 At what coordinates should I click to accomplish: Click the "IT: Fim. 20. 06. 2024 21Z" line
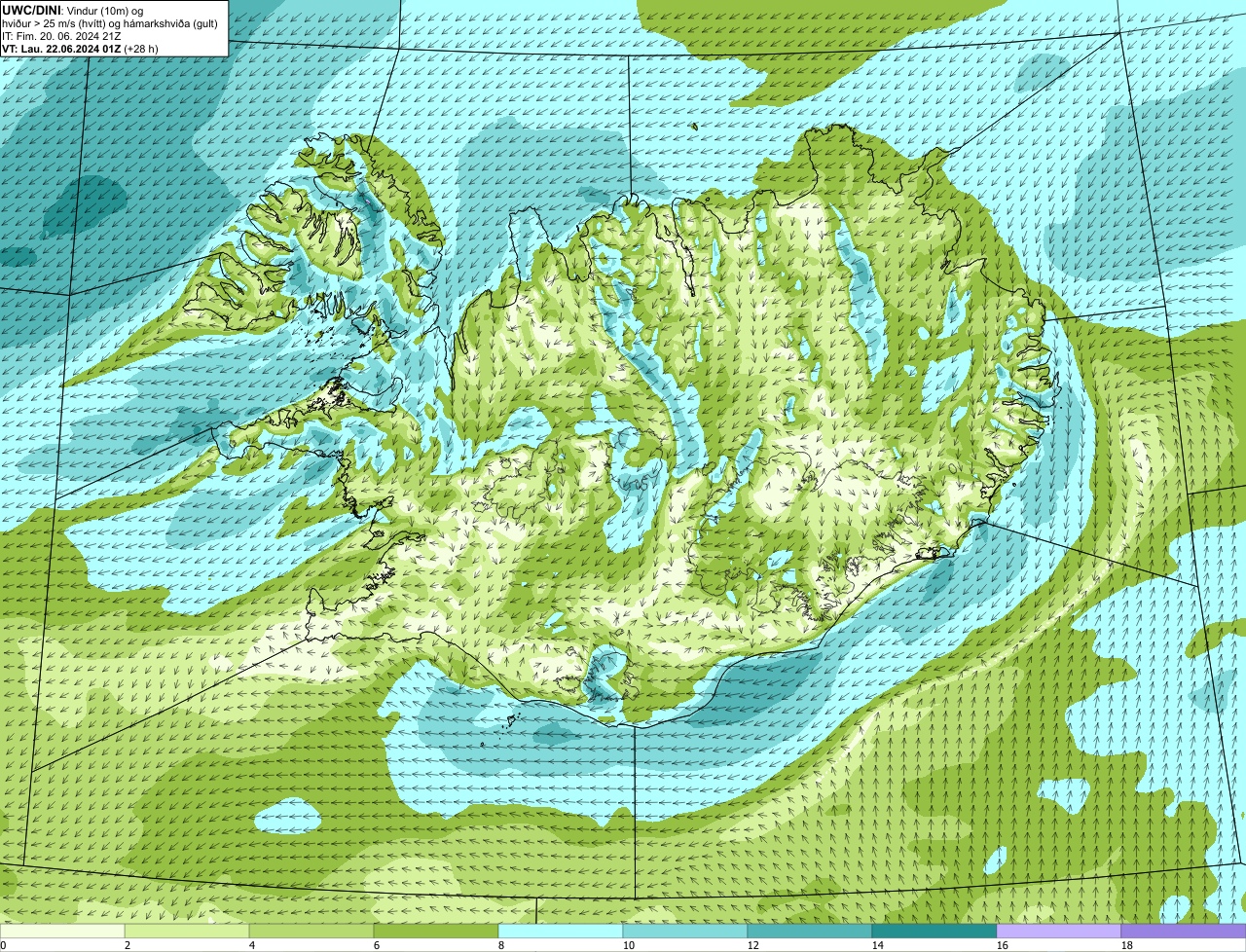pyautogui.click(x=61, y=35)
